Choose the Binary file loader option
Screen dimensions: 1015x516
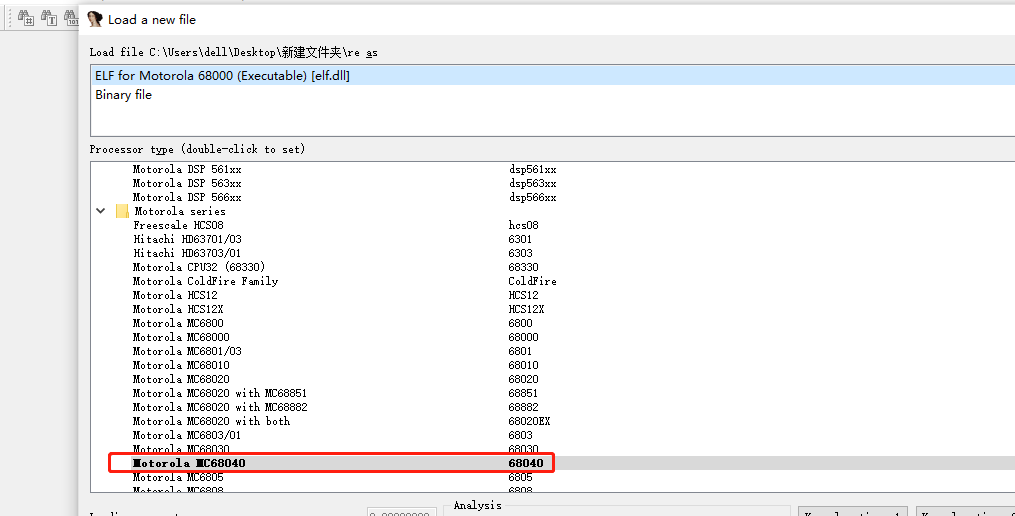click(x=552, y=95)
